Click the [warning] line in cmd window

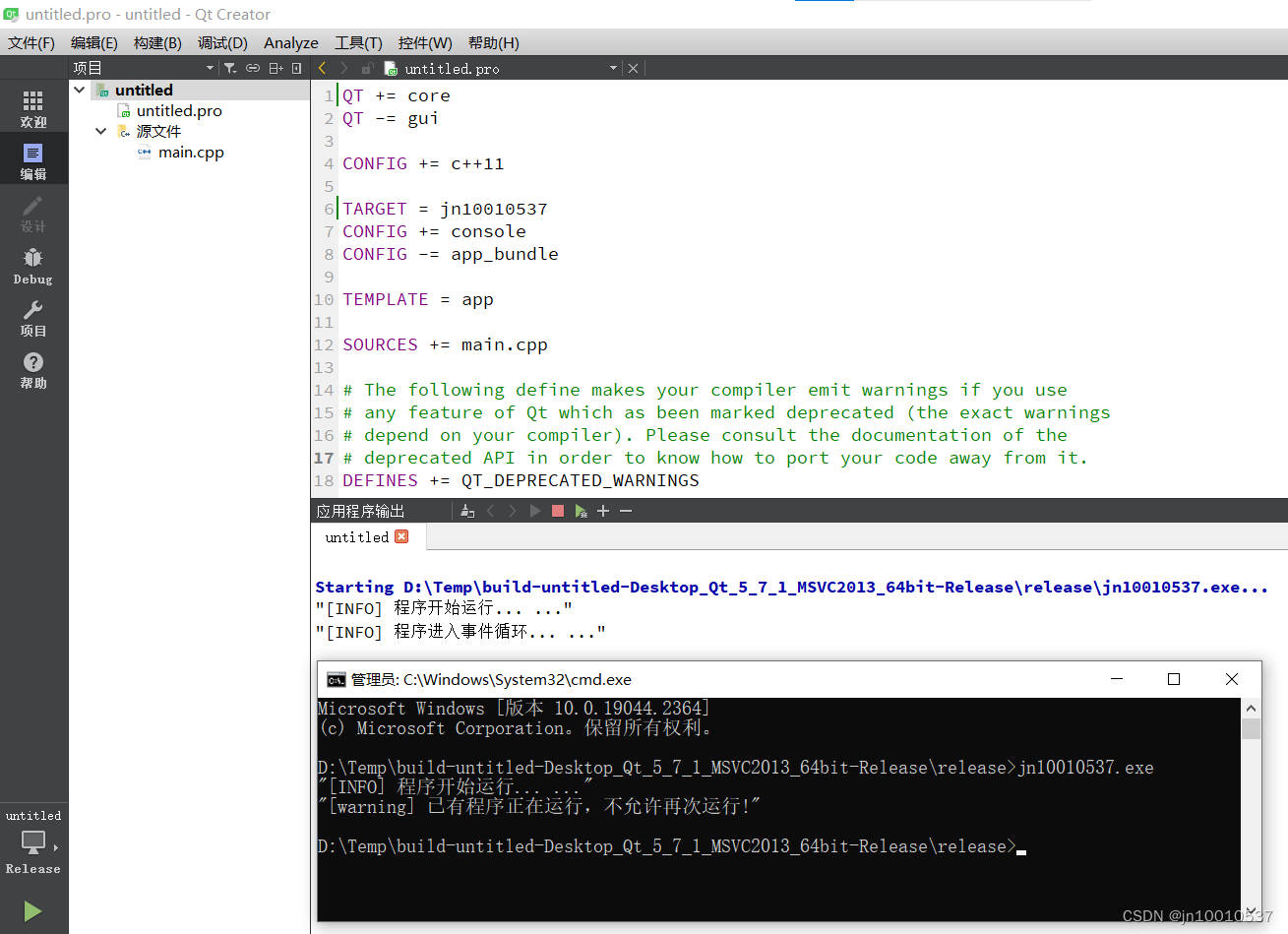coord(539,806)
